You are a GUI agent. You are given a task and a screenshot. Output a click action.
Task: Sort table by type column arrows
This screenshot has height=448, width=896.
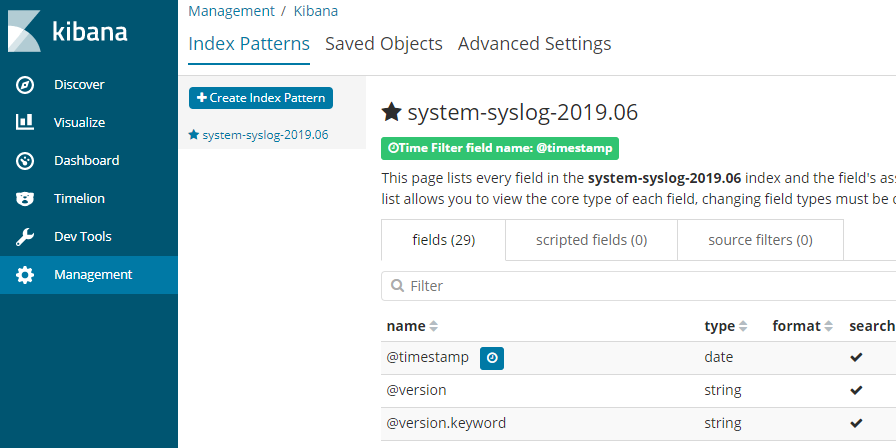(743, 326)
